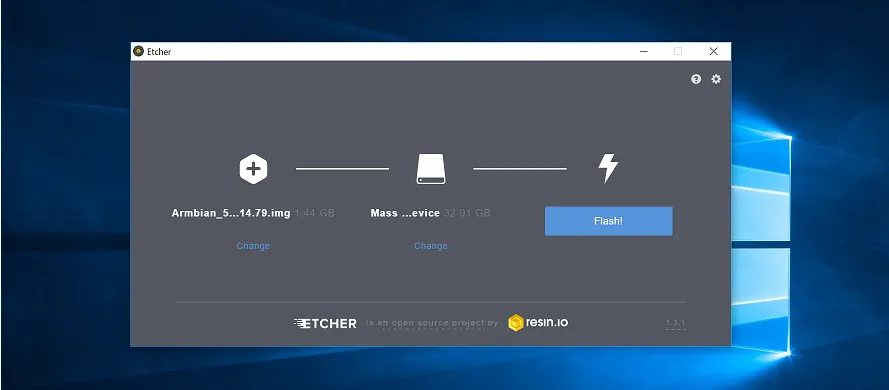Click the drive icon in the middle
Viewport: 889px width, 390px height.
coord(431,169)
